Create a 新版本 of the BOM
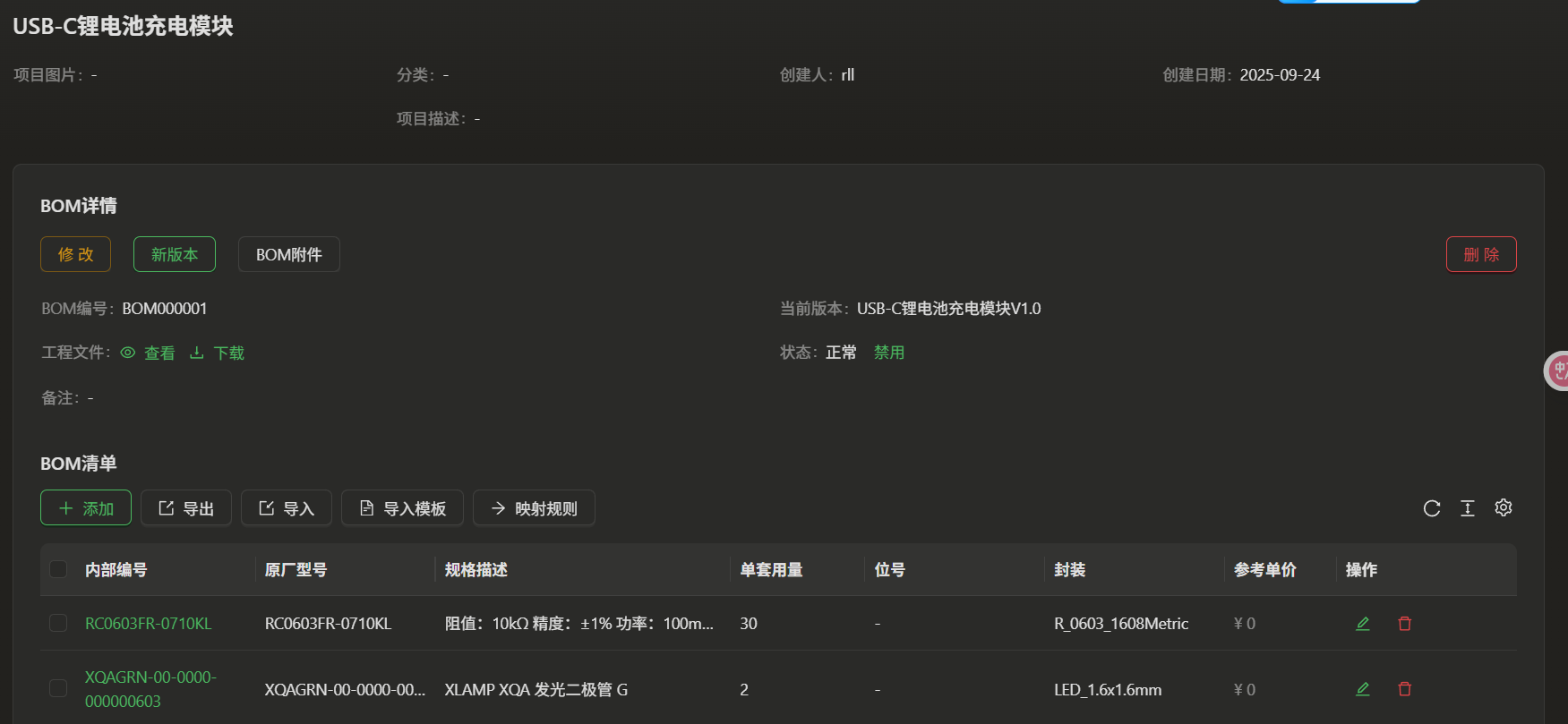The height and width of the screenshot is (724, 1568). 175,254
